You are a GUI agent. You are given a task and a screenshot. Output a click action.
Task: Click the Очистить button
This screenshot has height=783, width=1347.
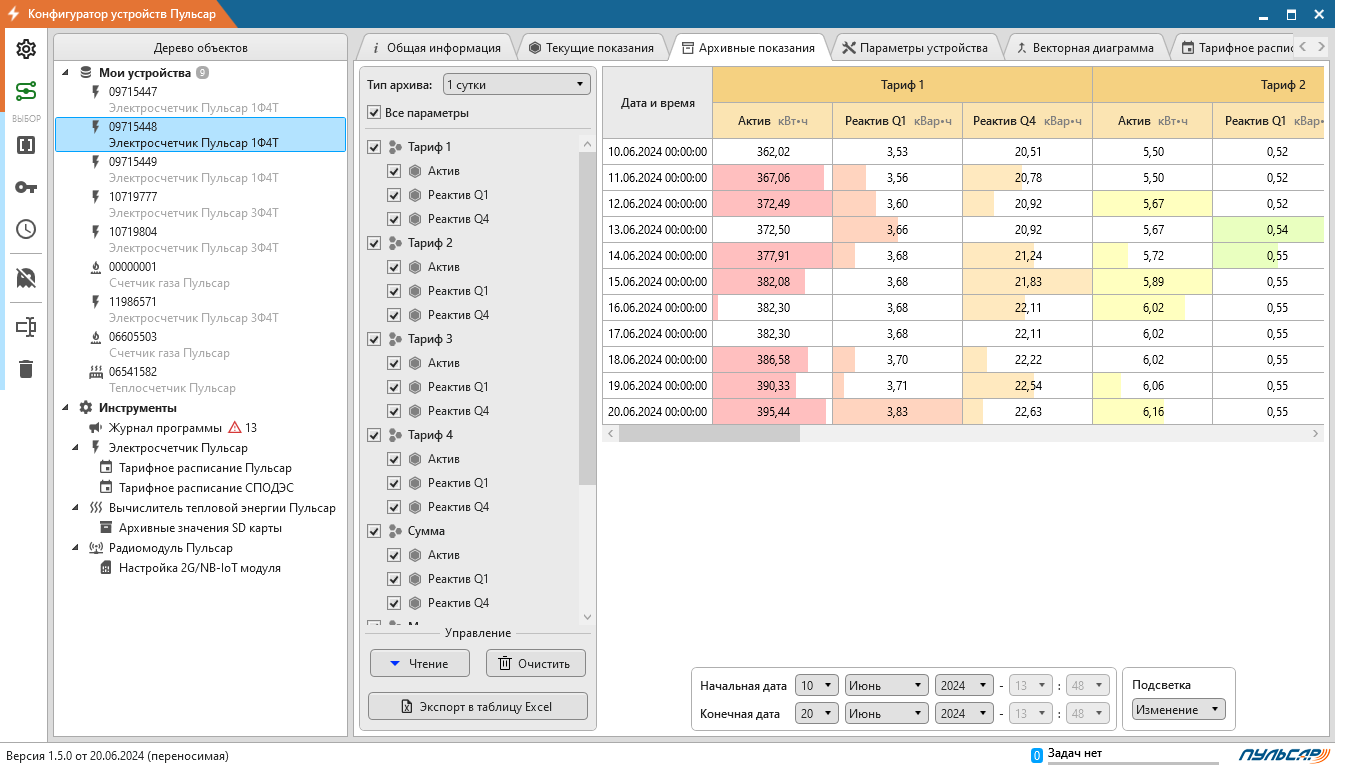[536, 663]
